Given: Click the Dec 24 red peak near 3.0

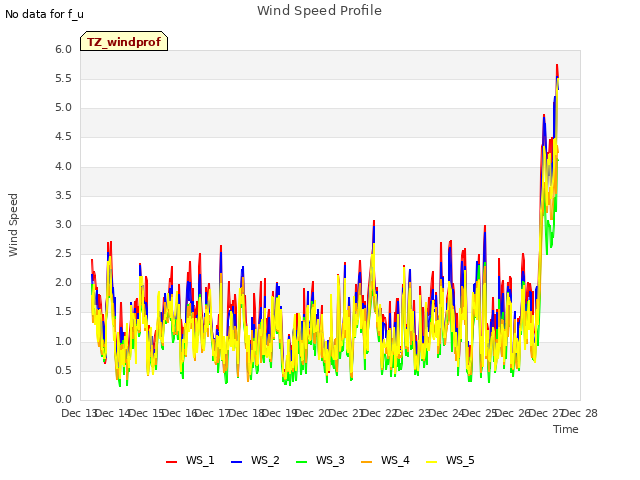Looking at the screenshot, I should click(x=485, y=227).
